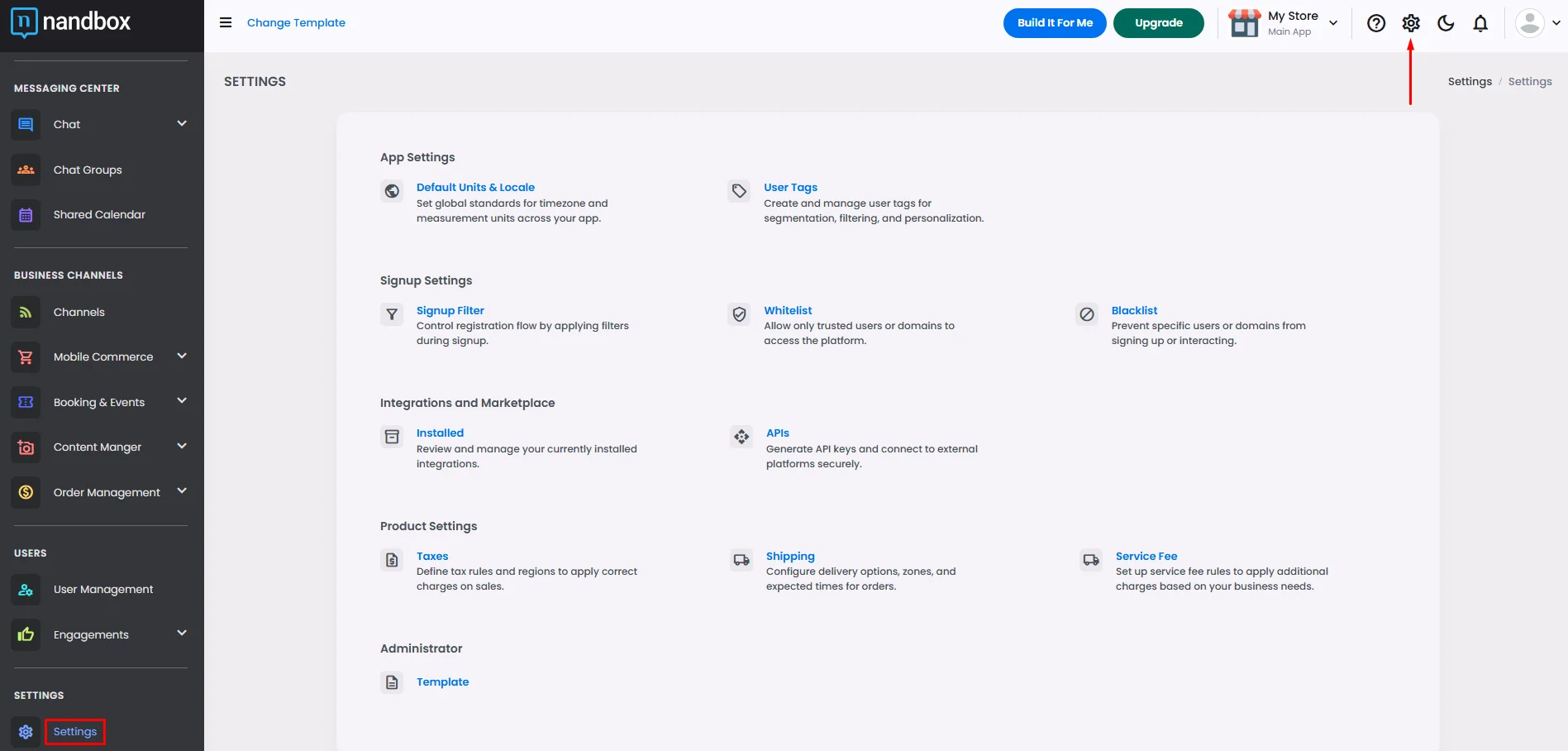Viewport: 1568px width, 751px height.
Task: Expand Mobile Commerce submenu arrow
Action: pos(182,356)
